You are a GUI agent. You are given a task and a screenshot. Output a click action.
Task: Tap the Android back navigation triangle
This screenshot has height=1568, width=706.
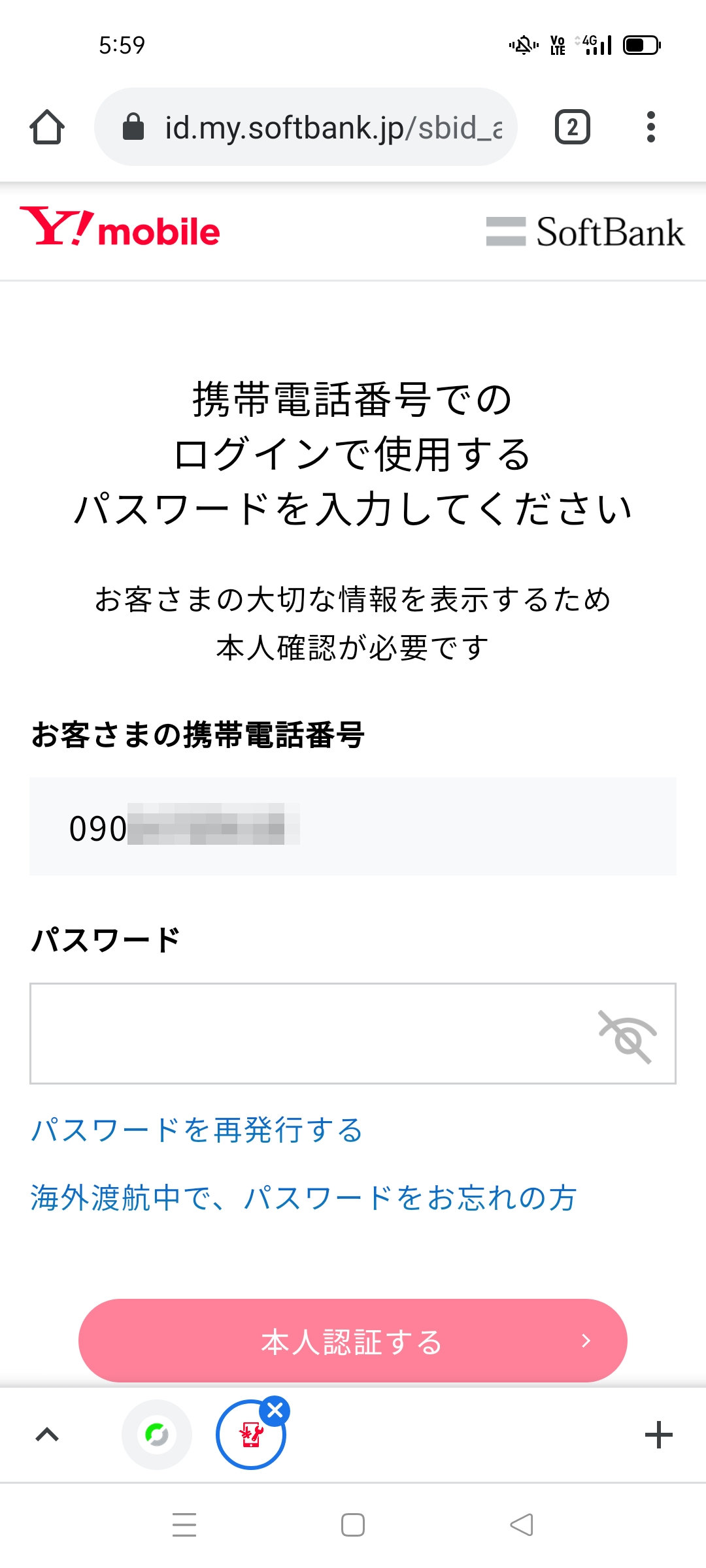(x=522, y=1525)
